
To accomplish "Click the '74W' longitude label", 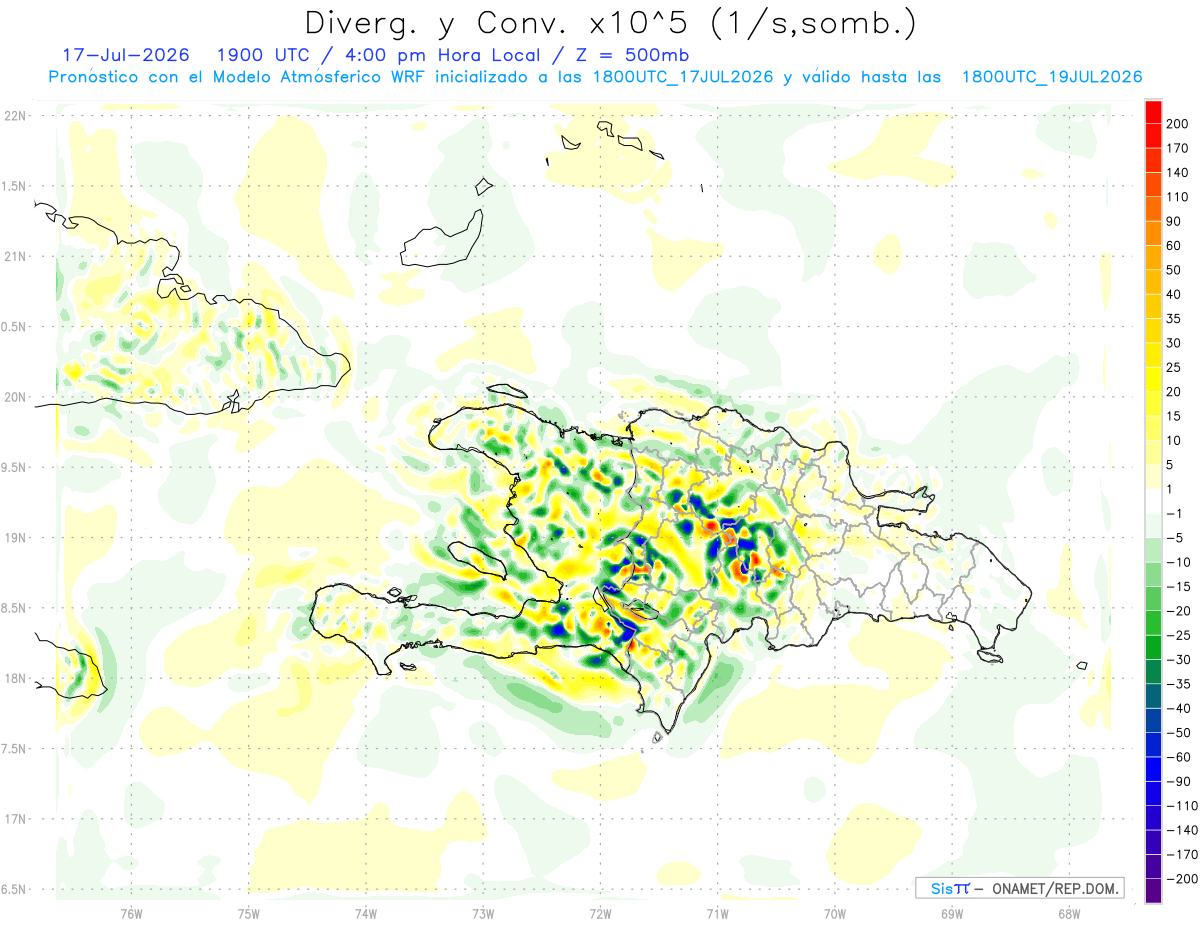I will [x=365, y=913].
